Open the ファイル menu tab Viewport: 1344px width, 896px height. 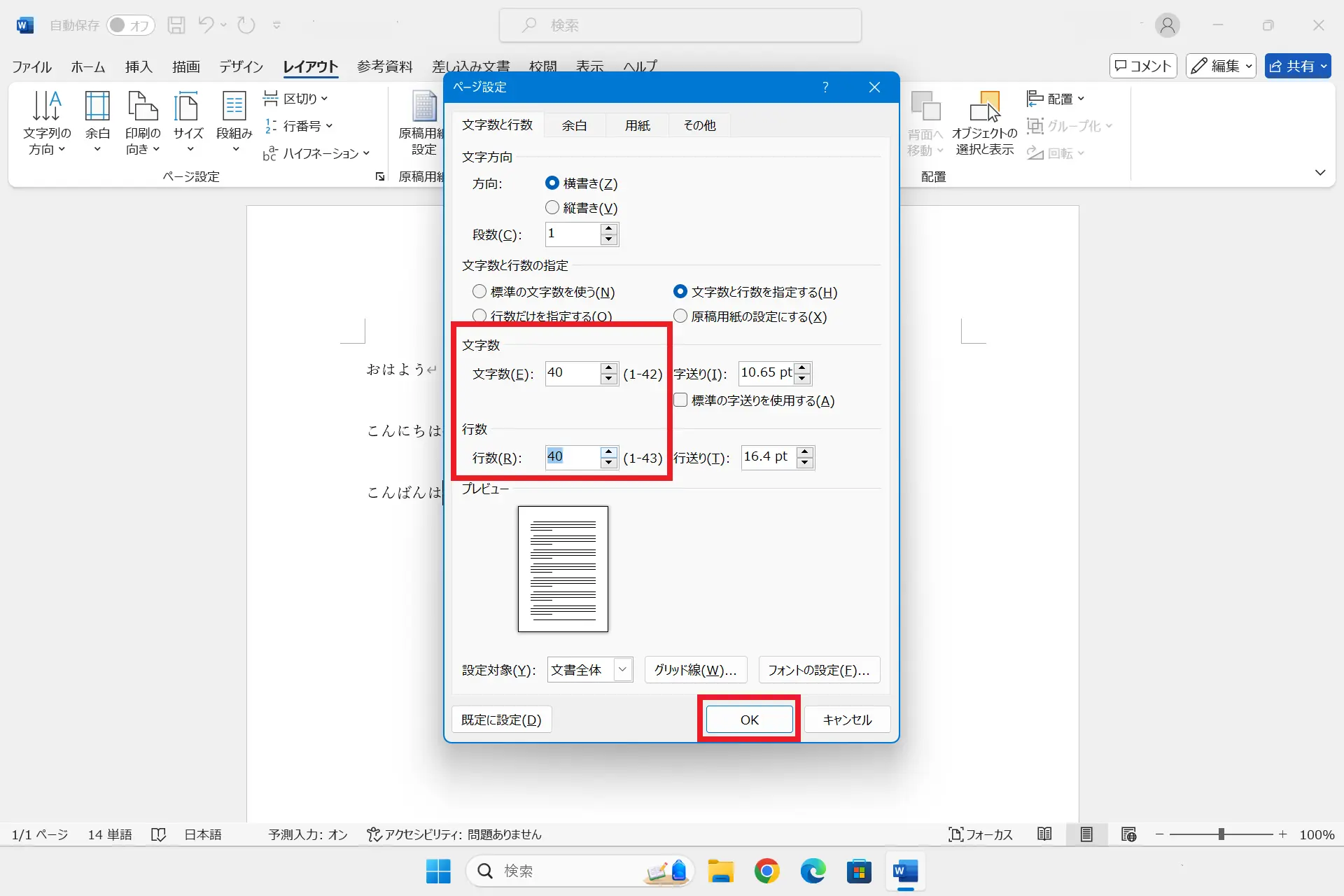31,66
